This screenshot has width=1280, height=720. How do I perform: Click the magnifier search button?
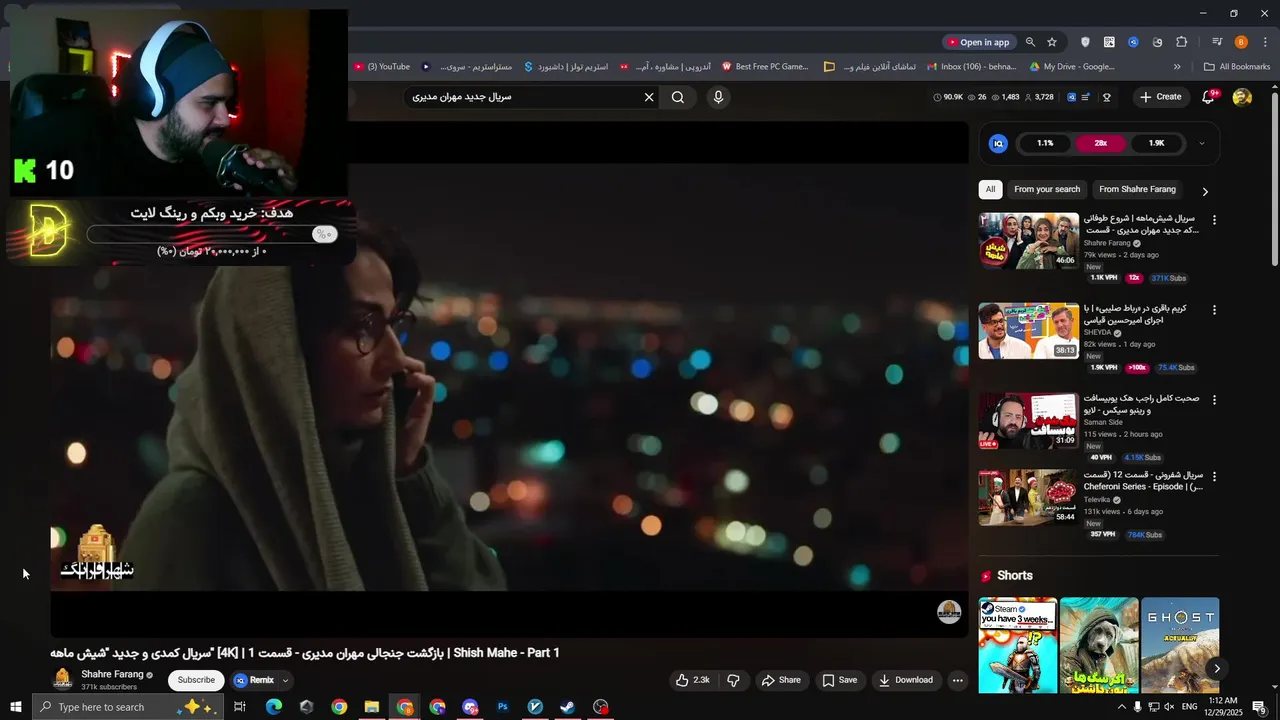click(x=678, y=97)
